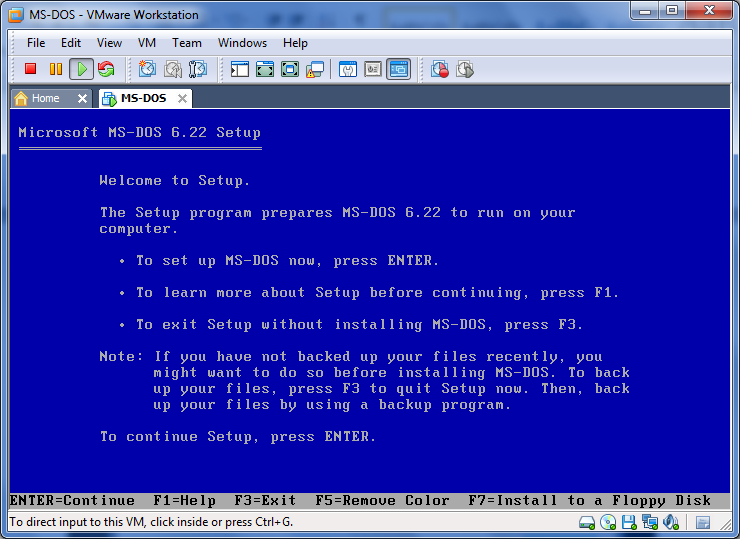Click the message log icon in status bar
The height and width of the screenshot is (539, 740).
point(703,522)
